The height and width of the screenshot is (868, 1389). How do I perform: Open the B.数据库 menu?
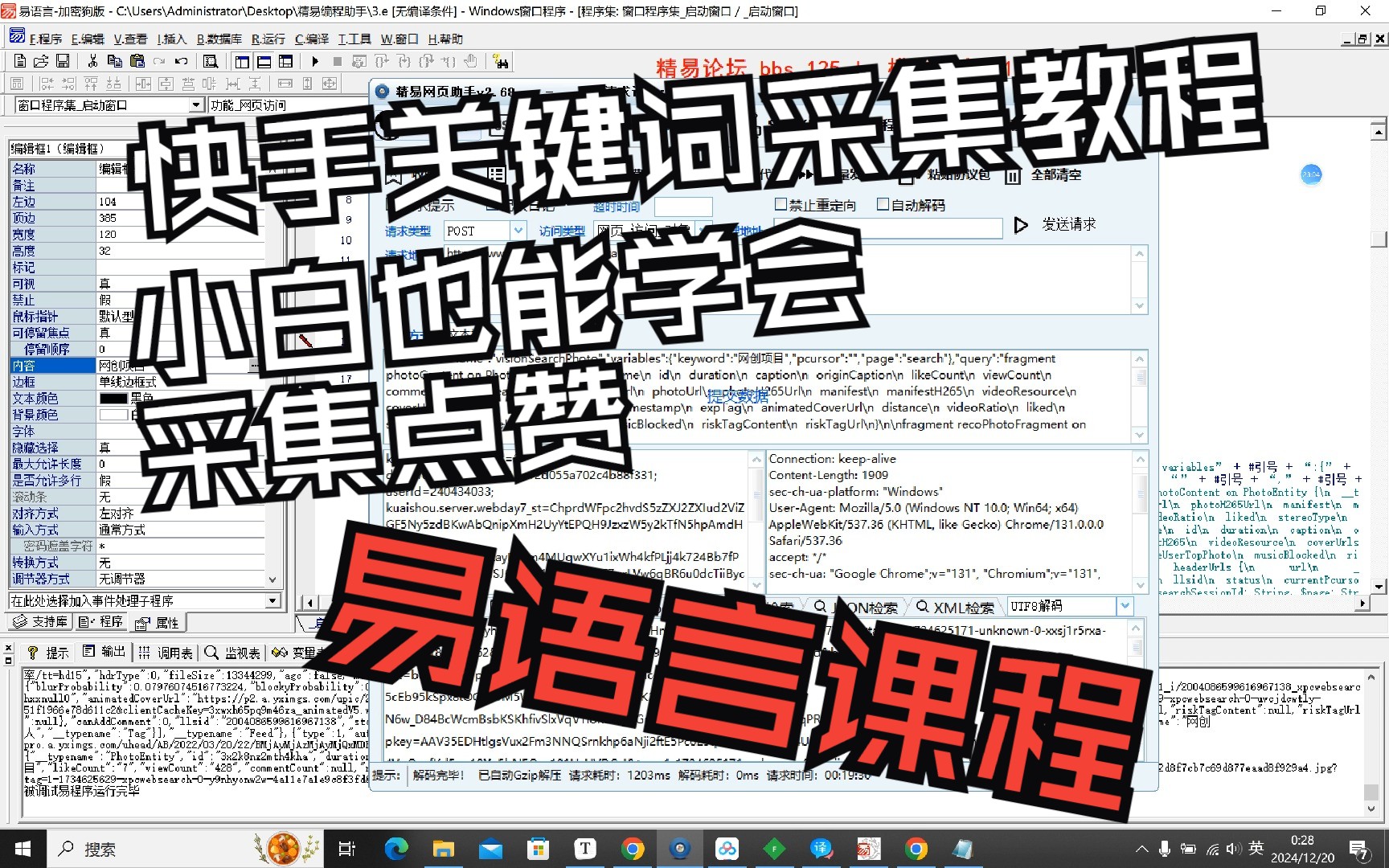click(x=219, y=39)
